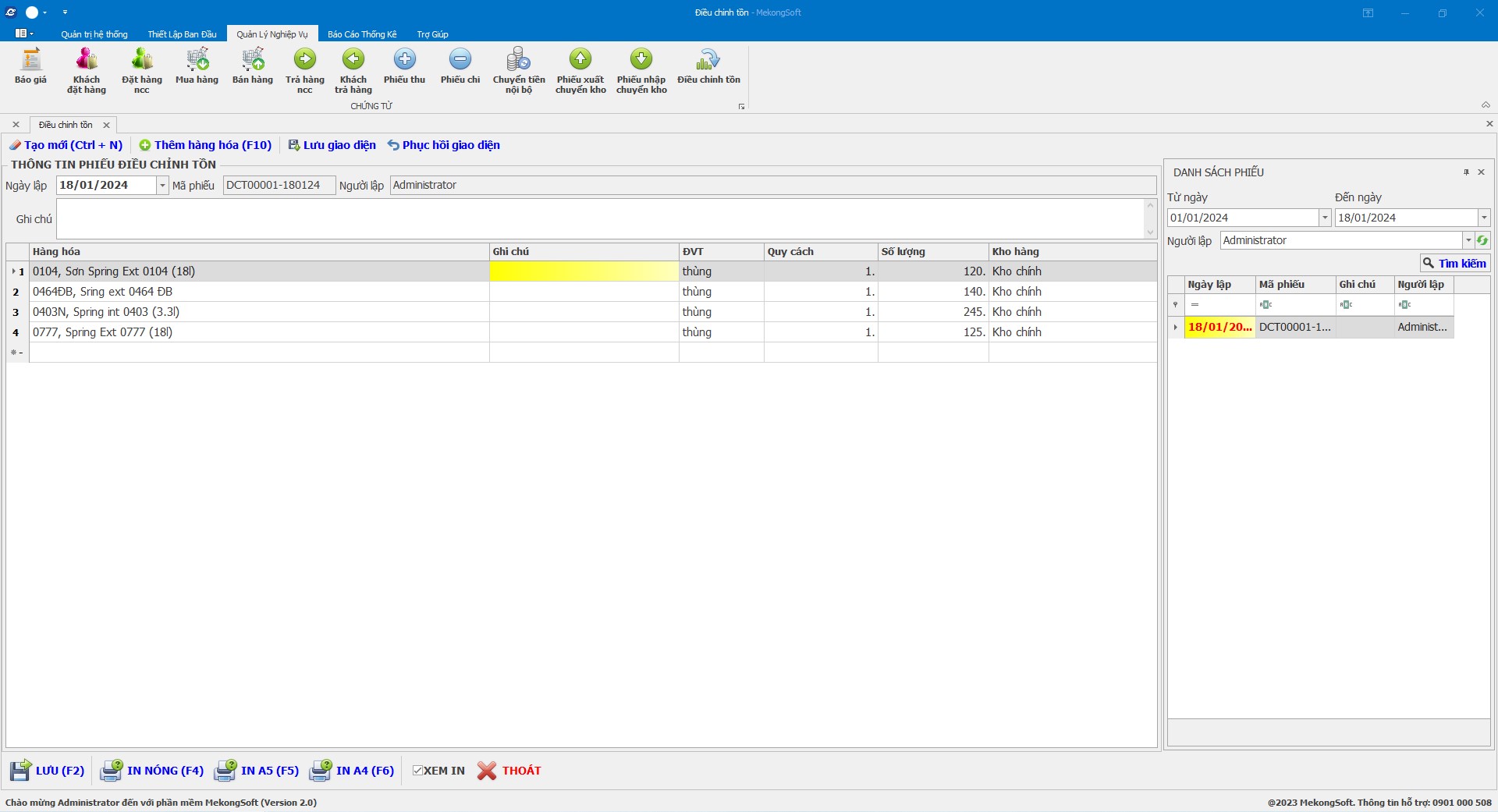Open the Phiếu thu receipt icon

coord(404,67)
